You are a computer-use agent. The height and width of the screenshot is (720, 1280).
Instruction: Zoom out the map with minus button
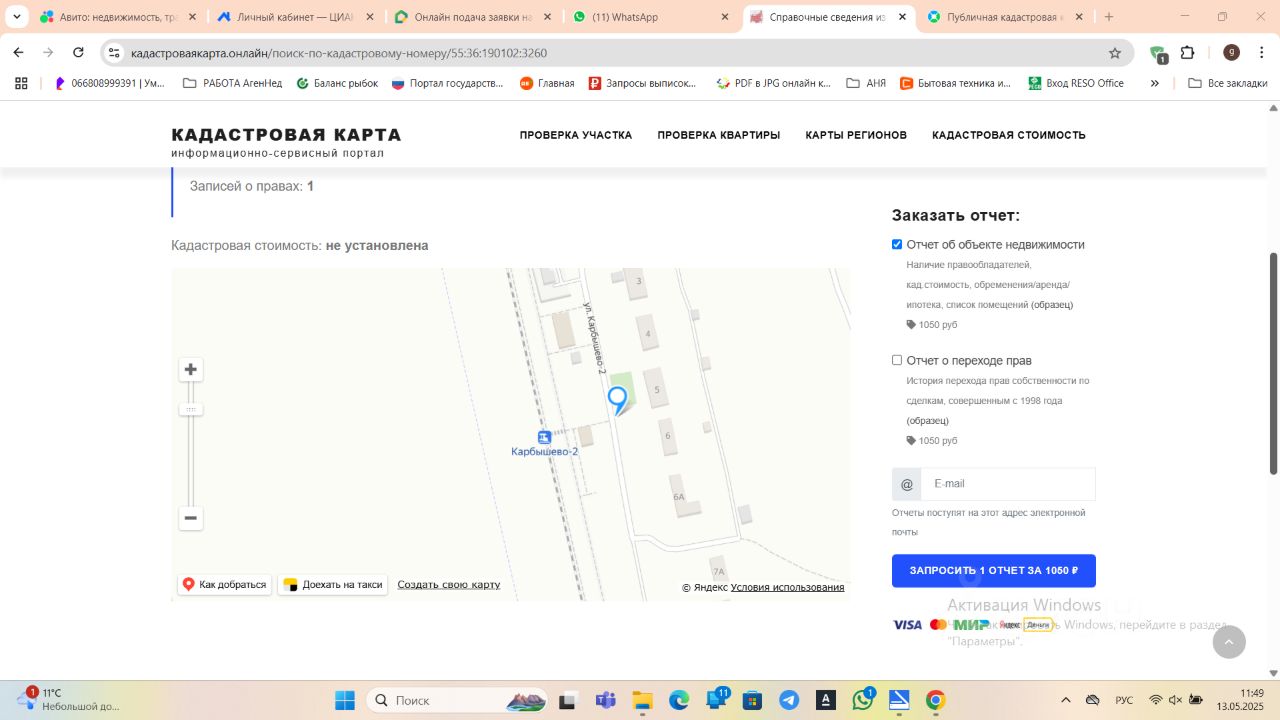190,518
